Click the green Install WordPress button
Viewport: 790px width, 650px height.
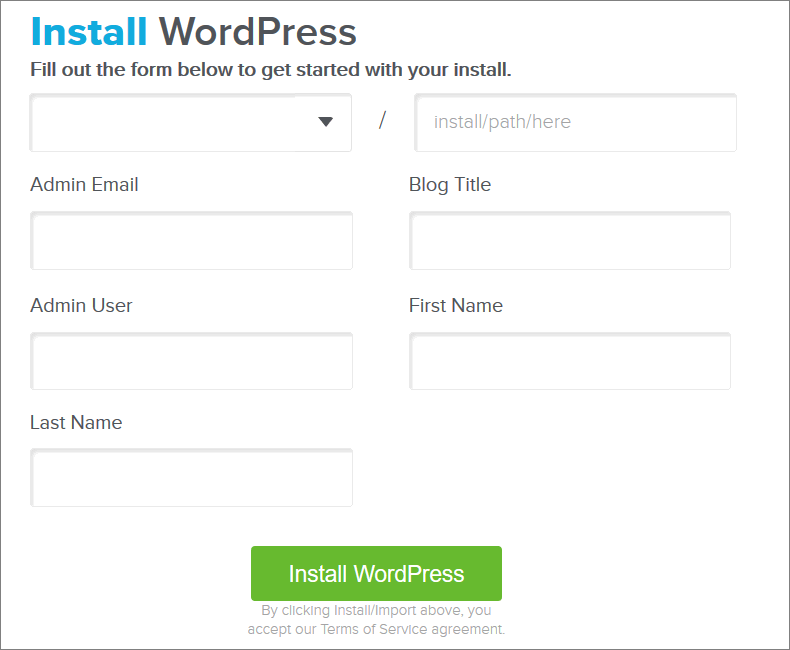(376, 573)
